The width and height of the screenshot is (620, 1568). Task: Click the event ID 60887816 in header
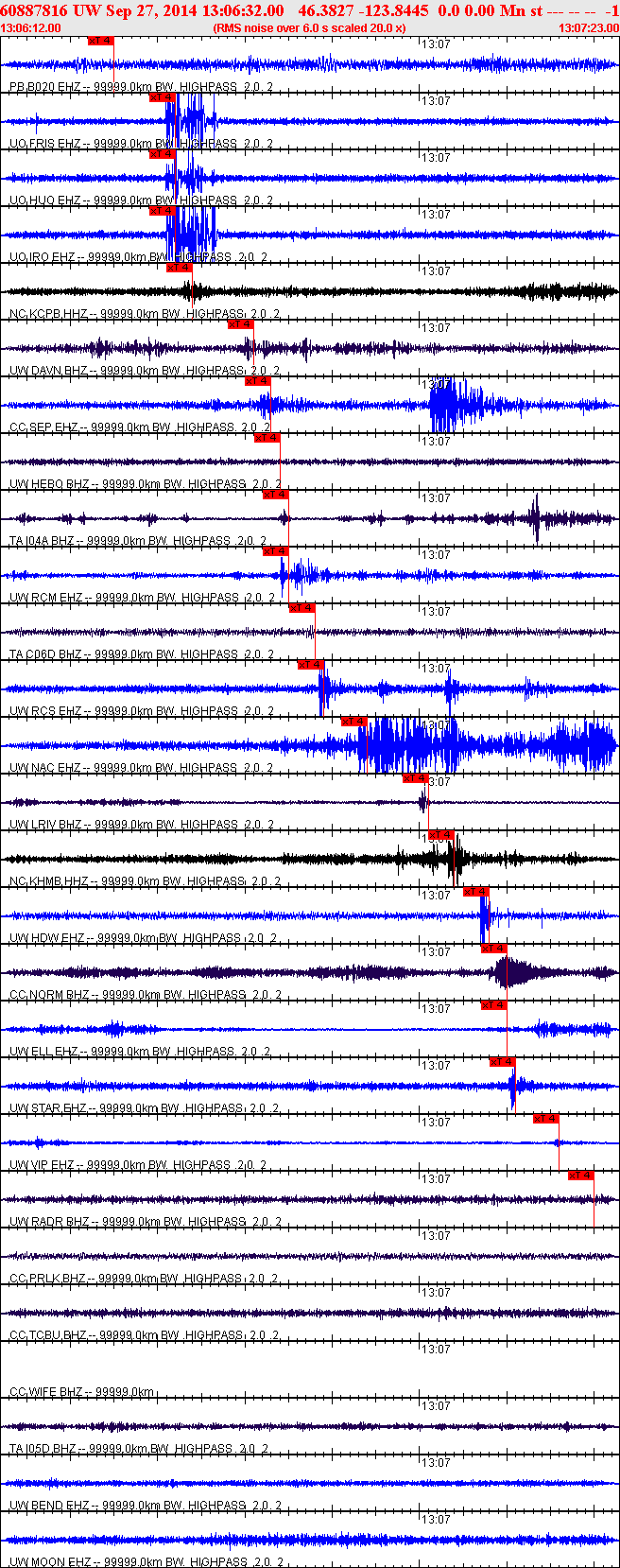[x=34, y=10]
